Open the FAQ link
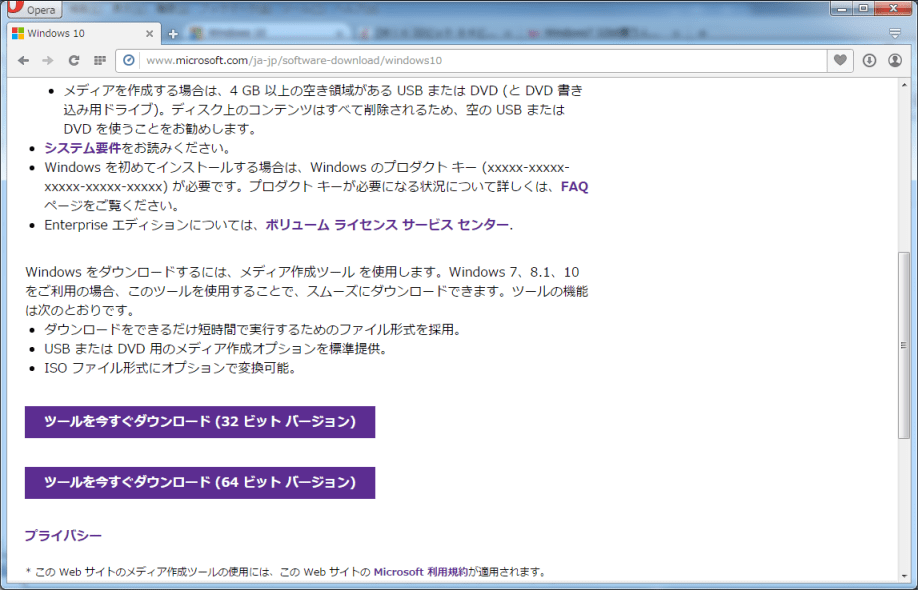The height and width of the screenshot is (590, 918). point(574,186)
